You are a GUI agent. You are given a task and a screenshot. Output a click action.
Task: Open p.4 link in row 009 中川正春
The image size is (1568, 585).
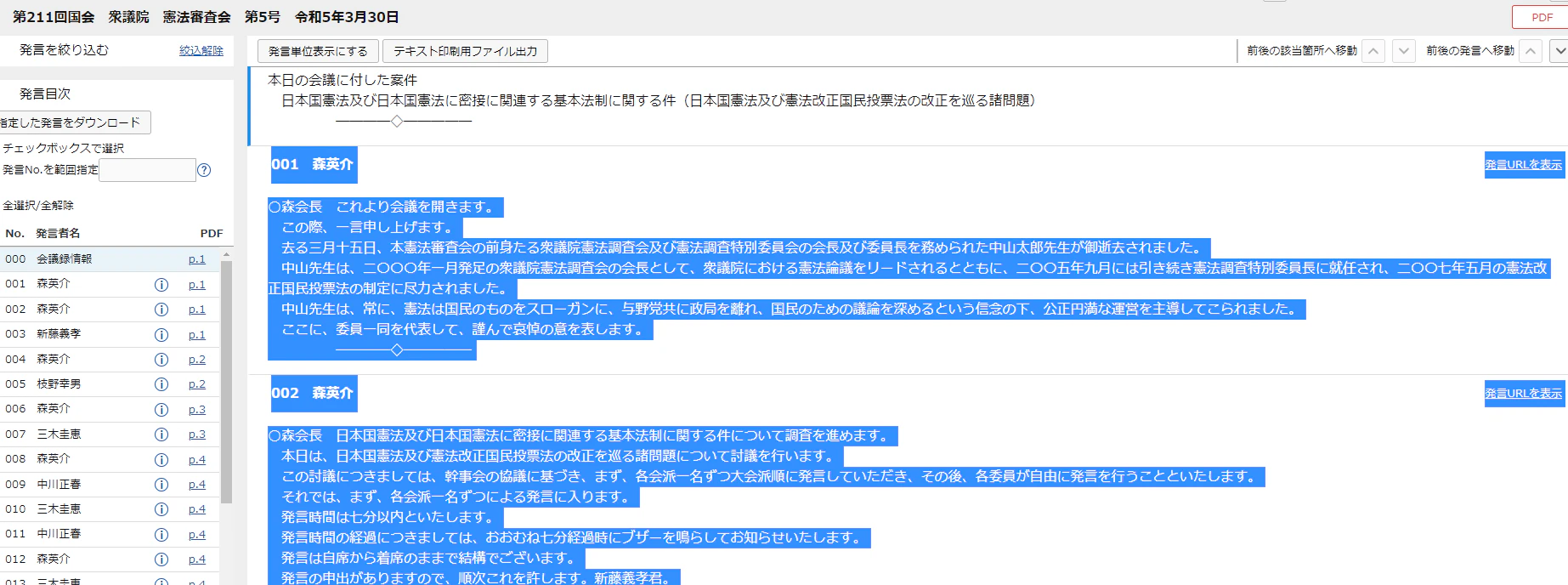point(197,485)
